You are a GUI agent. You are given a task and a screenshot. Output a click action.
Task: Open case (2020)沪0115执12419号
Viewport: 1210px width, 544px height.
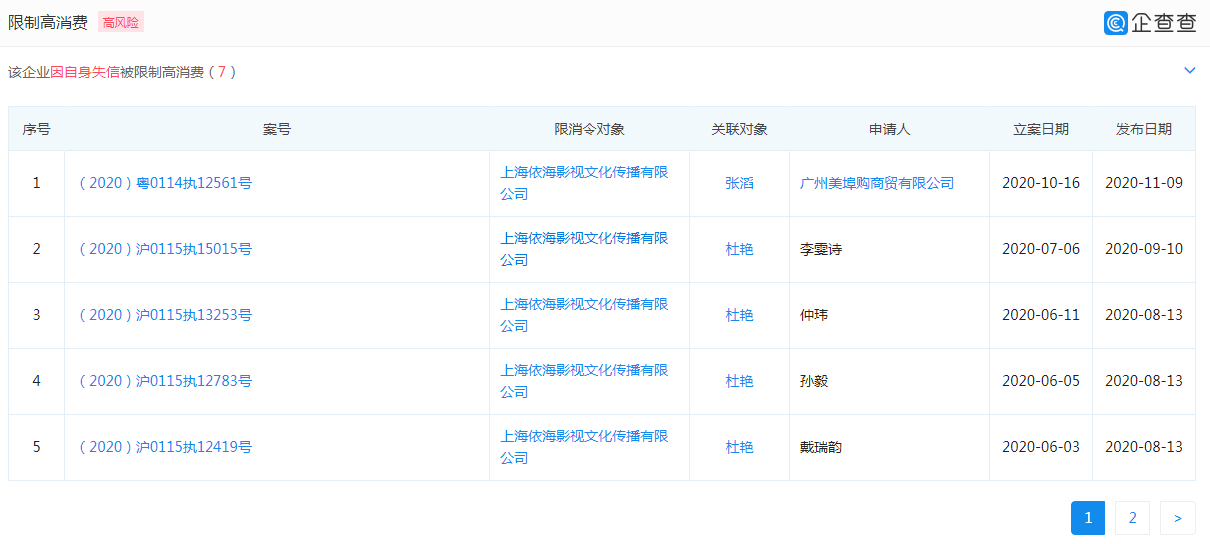click(165, 447)
